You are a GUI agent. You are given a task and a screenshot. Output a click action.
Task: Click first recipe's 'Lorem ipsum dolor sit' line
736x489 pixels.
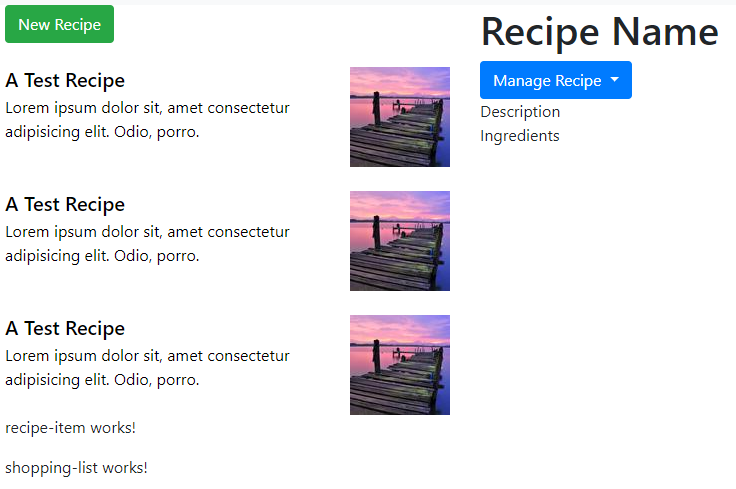(x=147, y=107)
